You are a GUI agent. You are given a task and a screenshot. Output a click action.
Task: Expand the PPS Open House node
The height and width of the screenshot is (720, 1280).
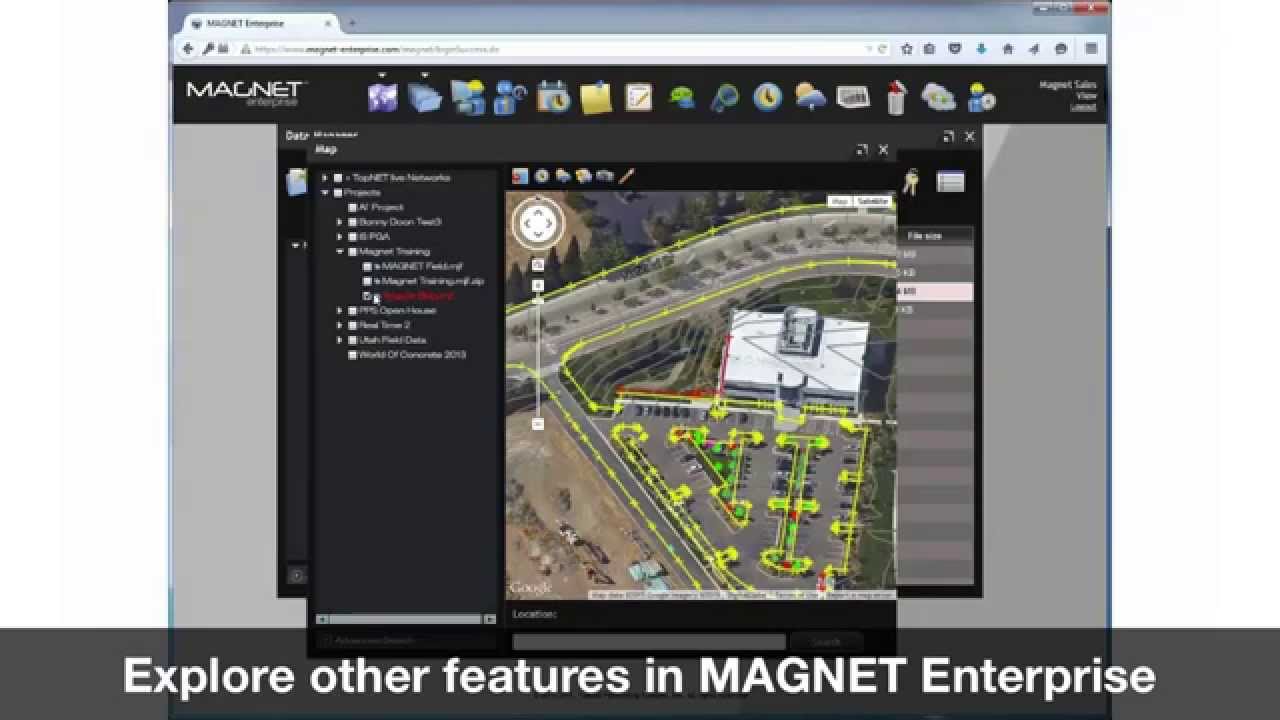[x=339, y=311]
